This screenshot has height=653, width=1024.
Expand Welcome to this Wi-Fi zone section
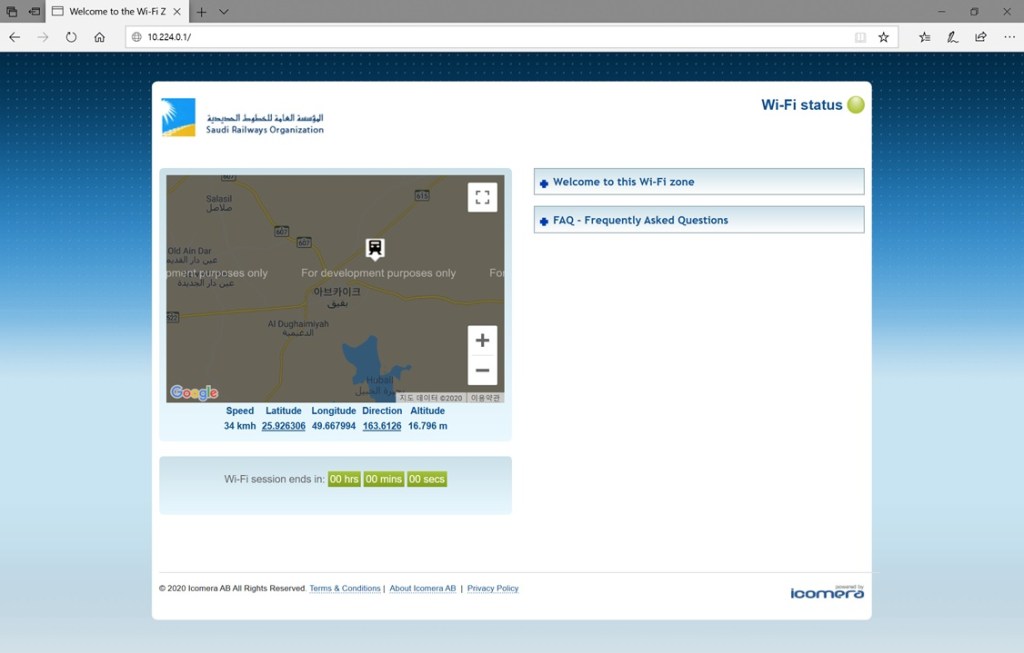tap(698, 182)
